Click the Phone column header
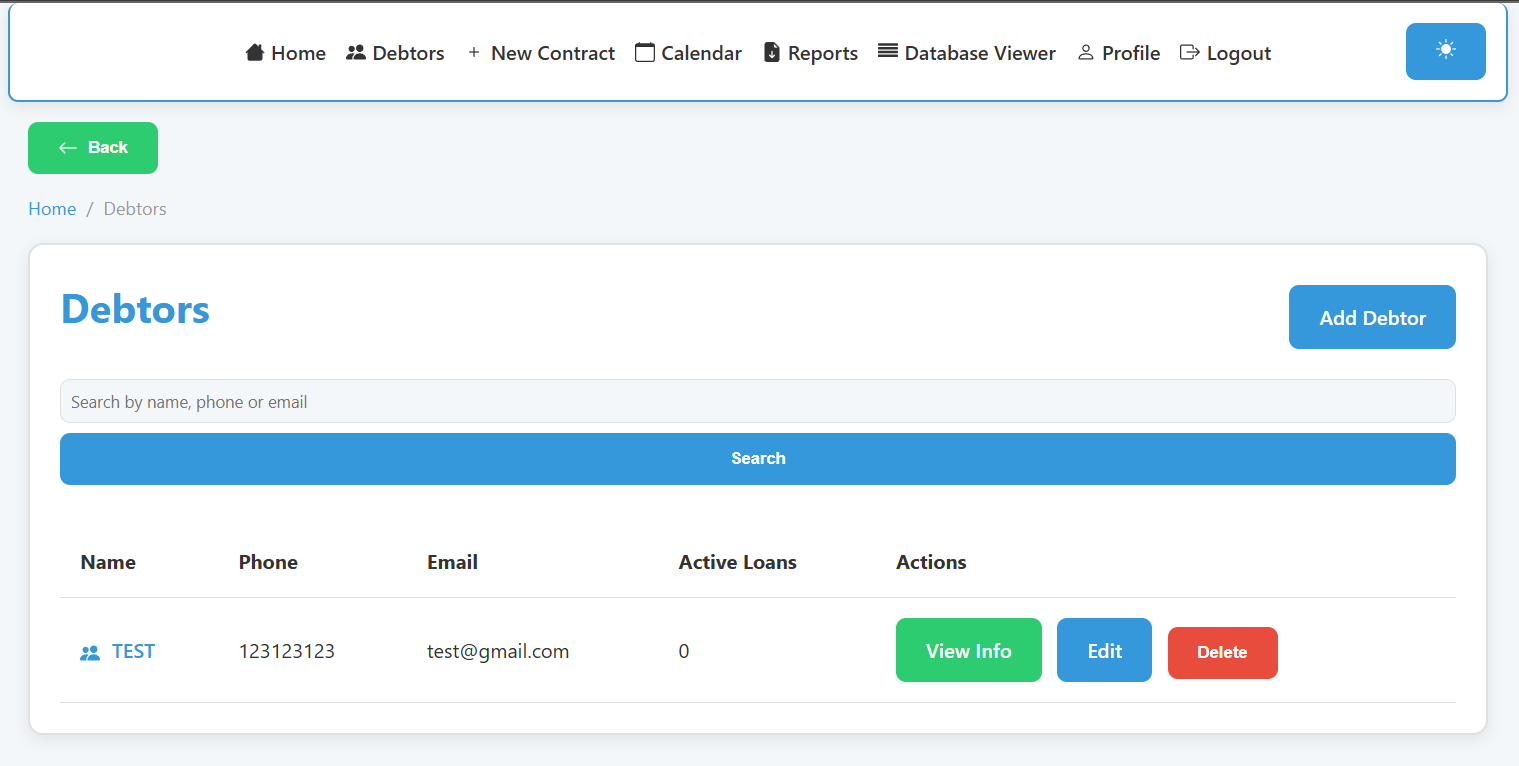 [x=268, y=562]
